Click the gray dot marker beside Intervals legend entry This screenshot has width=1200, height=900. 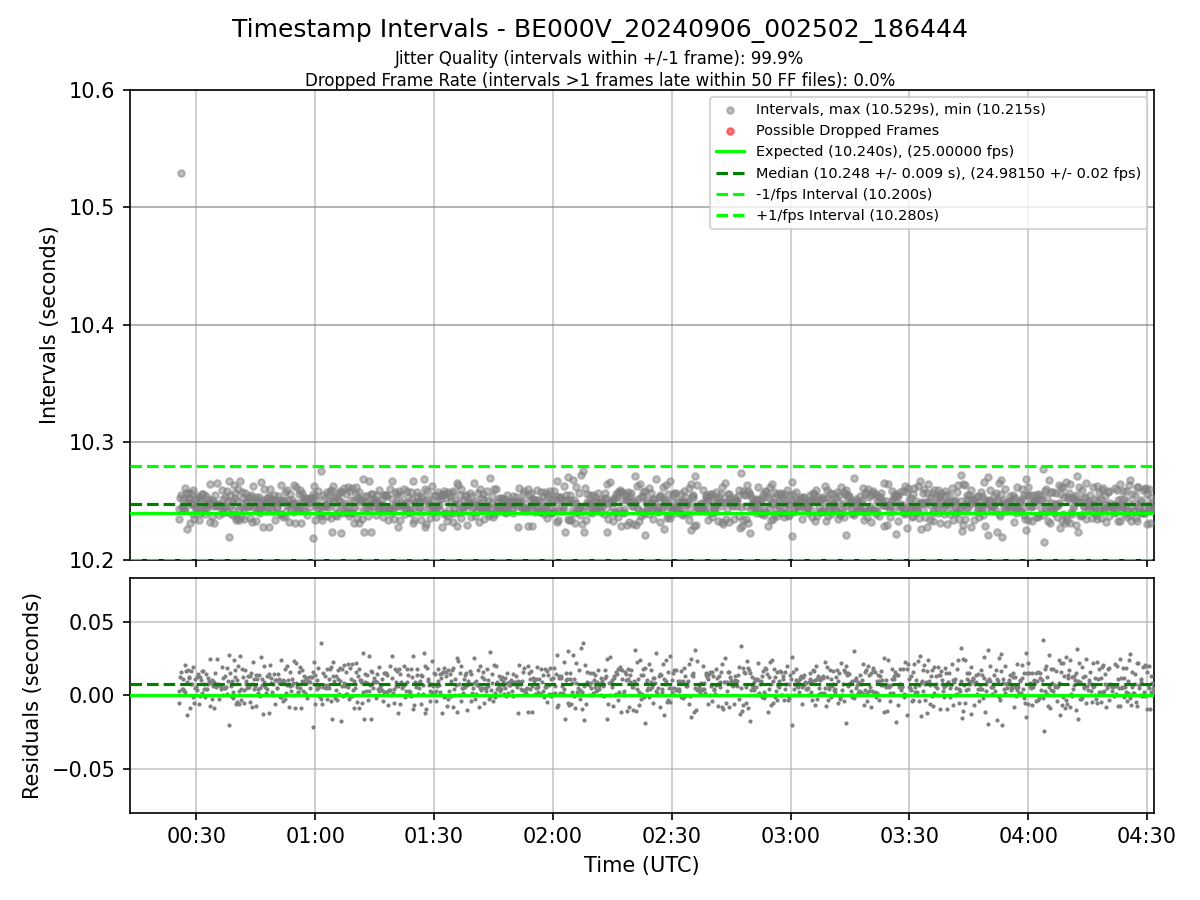click(731, 110)
